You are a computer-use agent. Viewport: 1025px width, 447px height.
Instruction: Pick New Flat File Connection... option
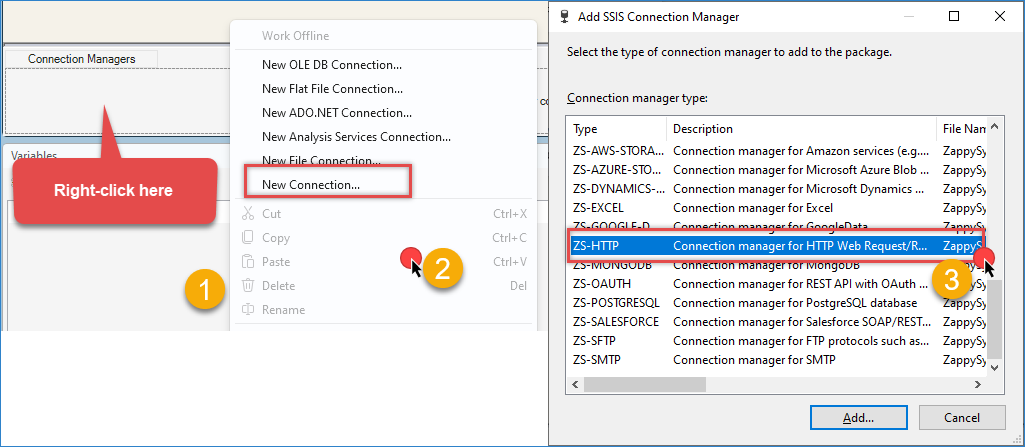pos(332,89)
